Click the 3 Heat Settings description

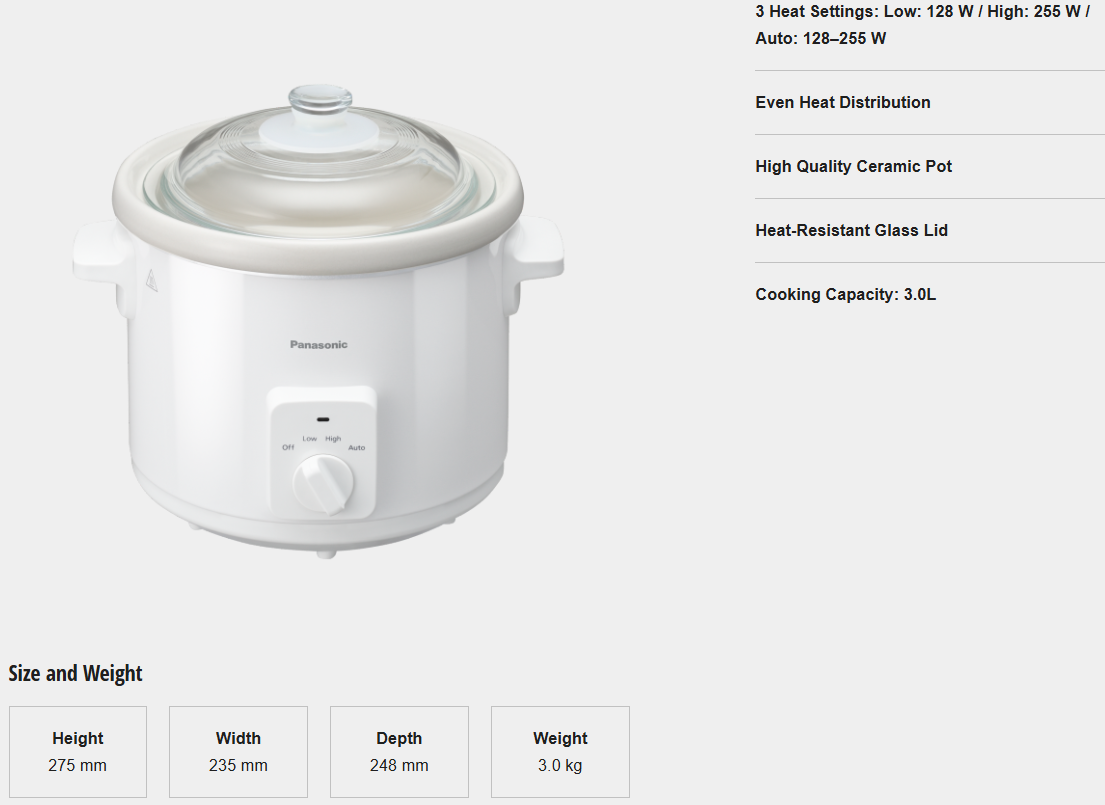pyautogui.click(x=922, y=25)
